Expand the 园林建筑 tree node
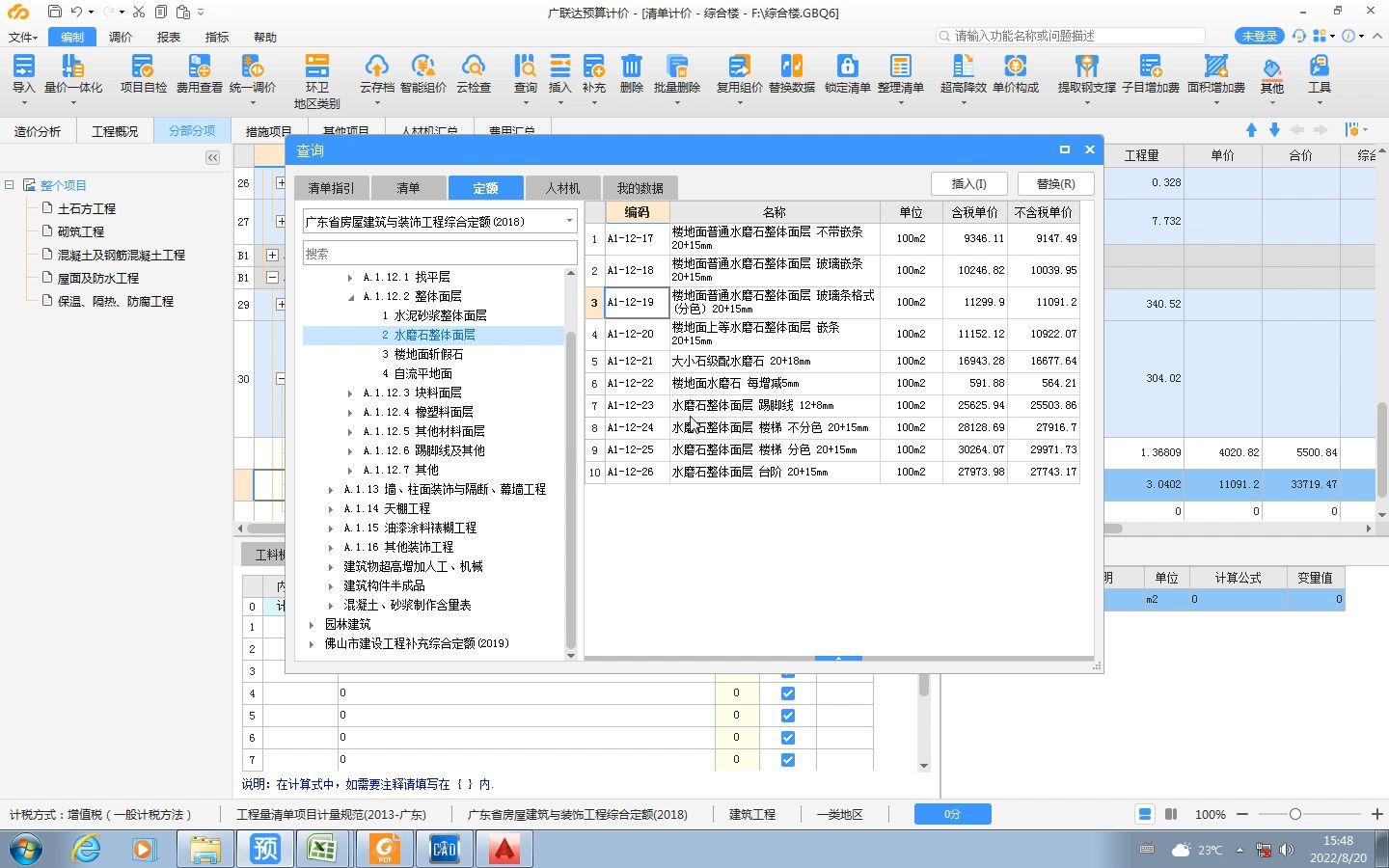The height and width of the screenshot is (868, 1389). [312, 625]
